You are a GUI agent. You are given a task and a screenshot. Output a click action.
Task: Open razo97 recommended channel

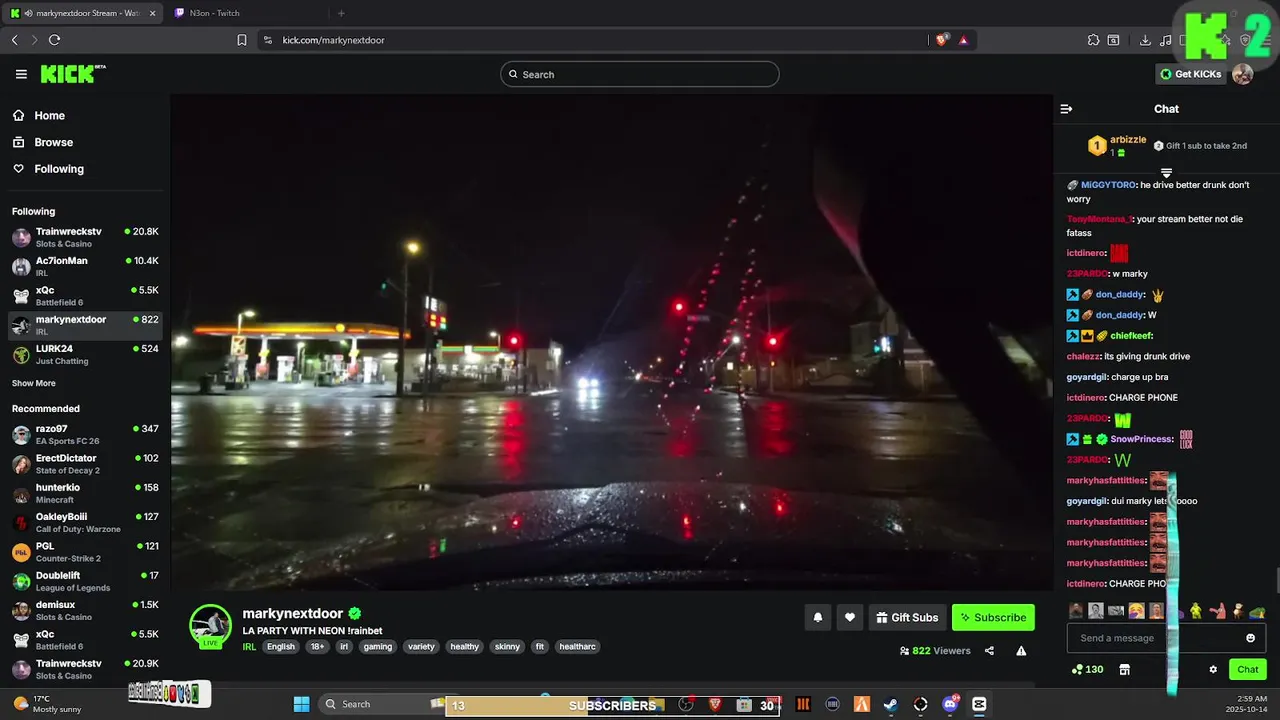85,434
